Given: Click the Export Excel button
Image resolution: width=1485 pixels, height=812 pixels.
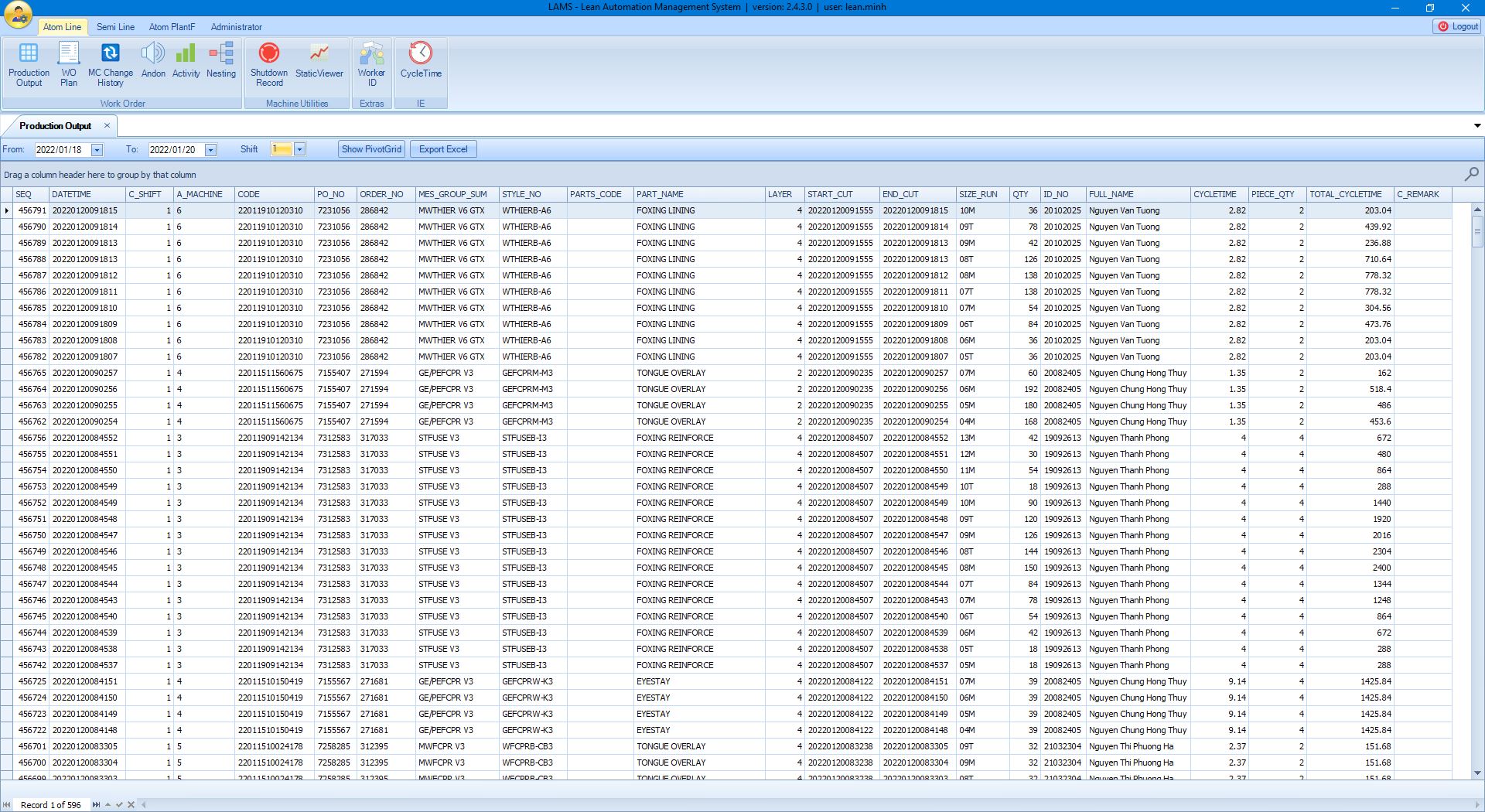Looking at the screenshot, I should click(443, 149).
